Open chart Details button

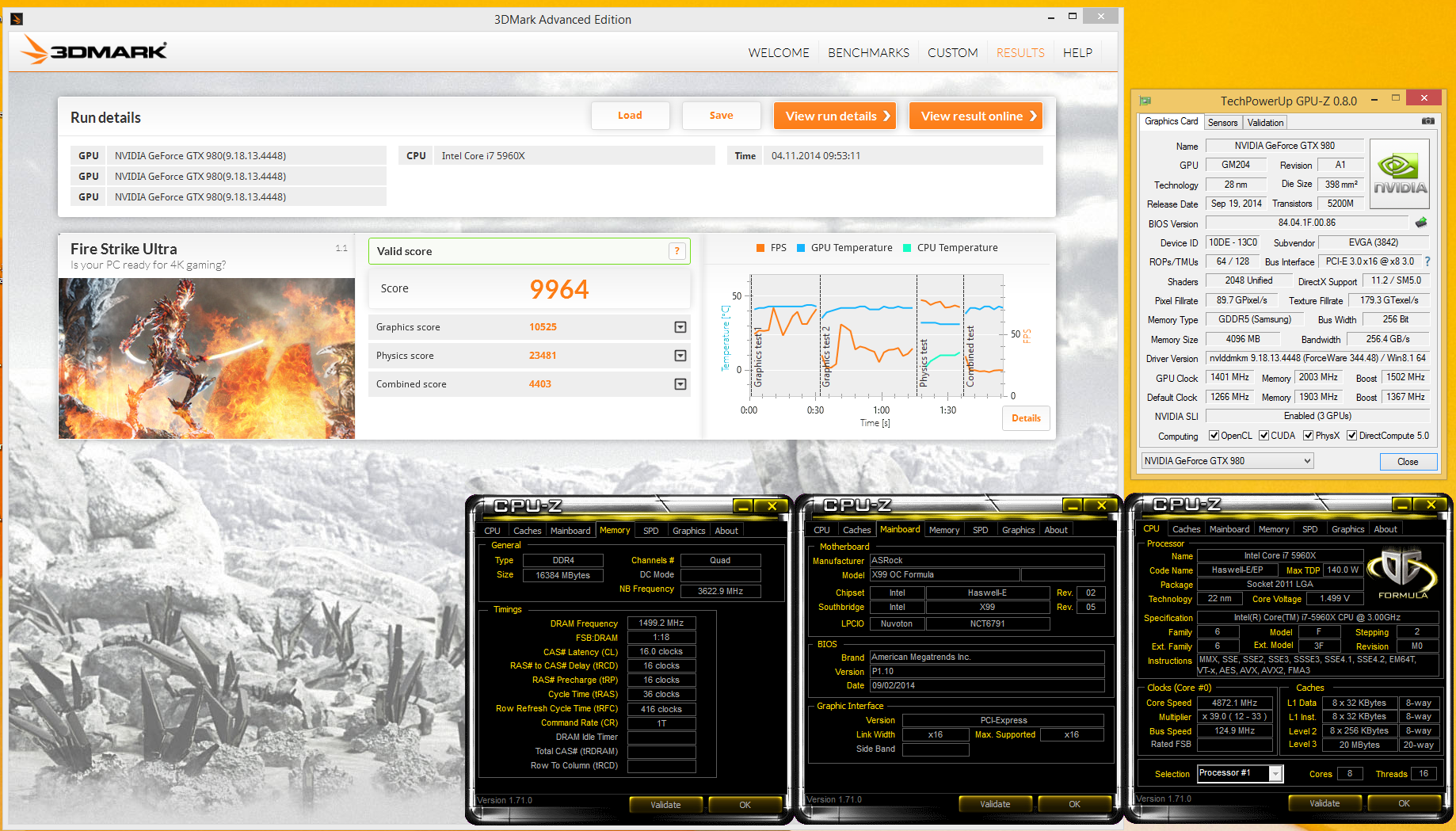[1026, 418]
